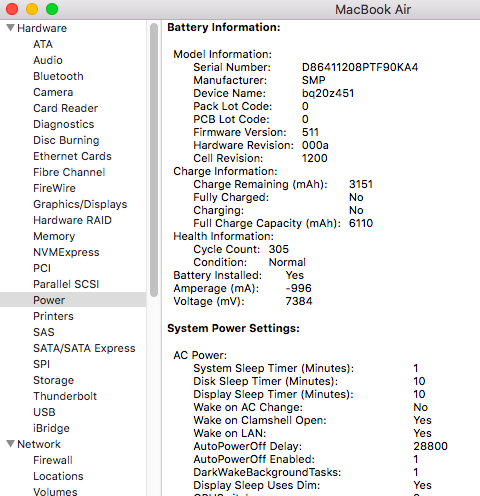Screen dimensions: 480x496
Task: Click the Wake on LAN label
Action: [x=230, y=433]
